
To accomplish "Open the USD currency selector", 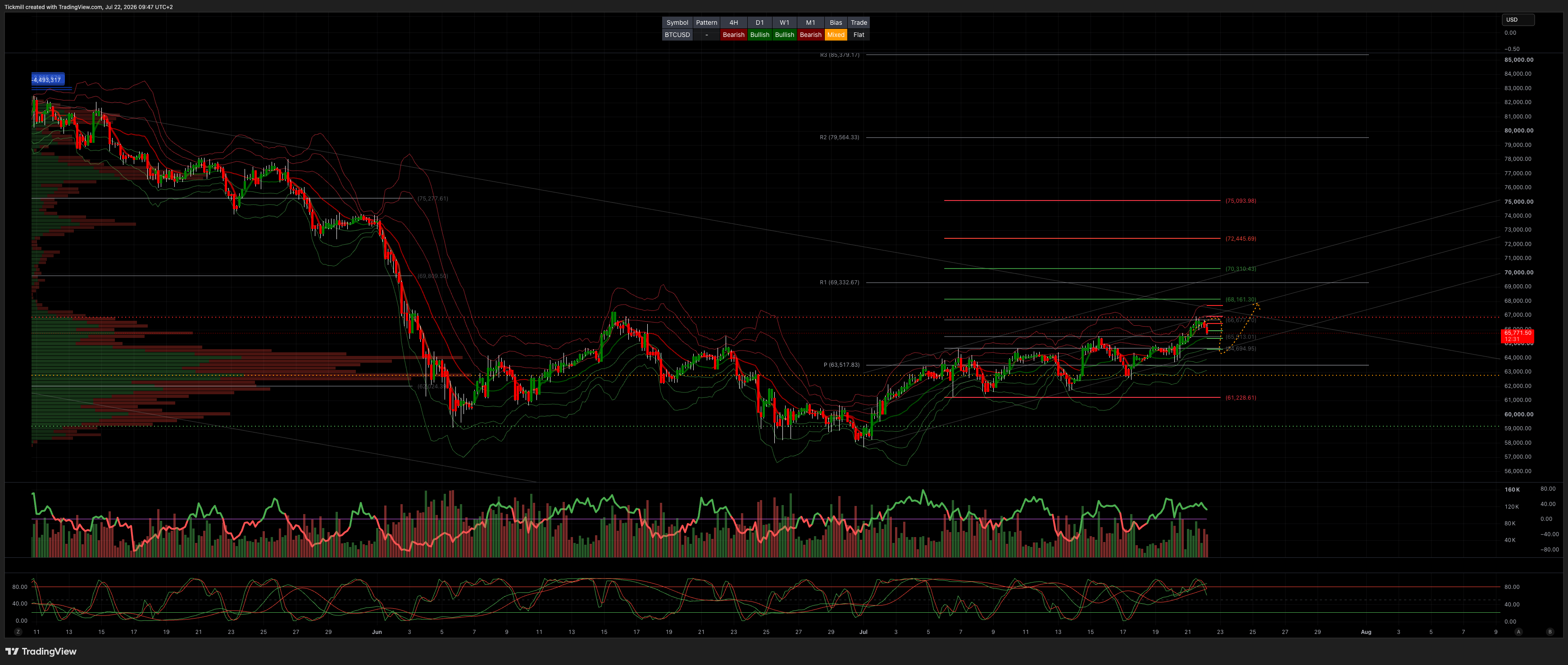I will click(1518, 19).
